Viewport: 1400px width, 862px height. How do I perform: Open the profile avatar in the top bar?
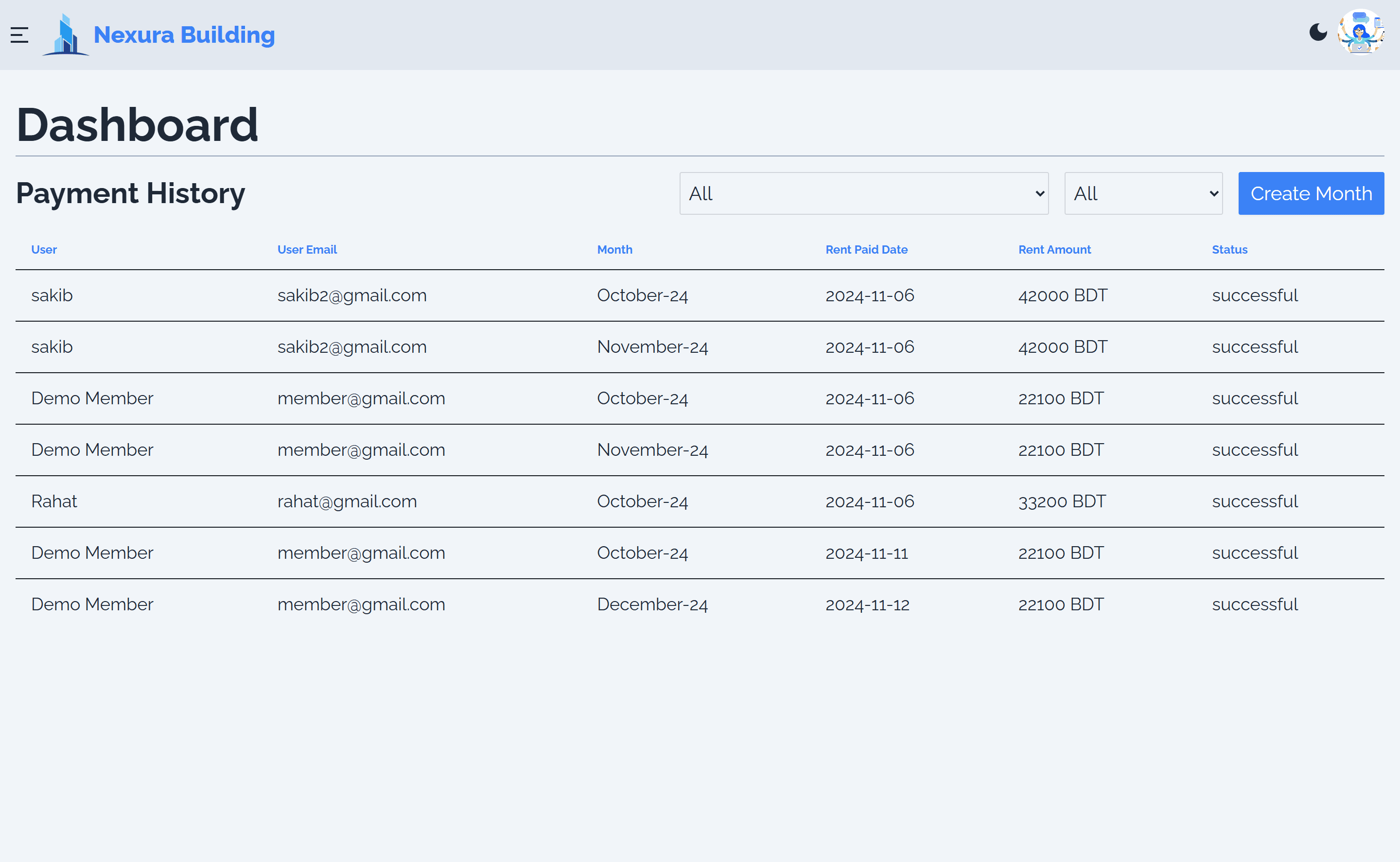[1361, 33]
